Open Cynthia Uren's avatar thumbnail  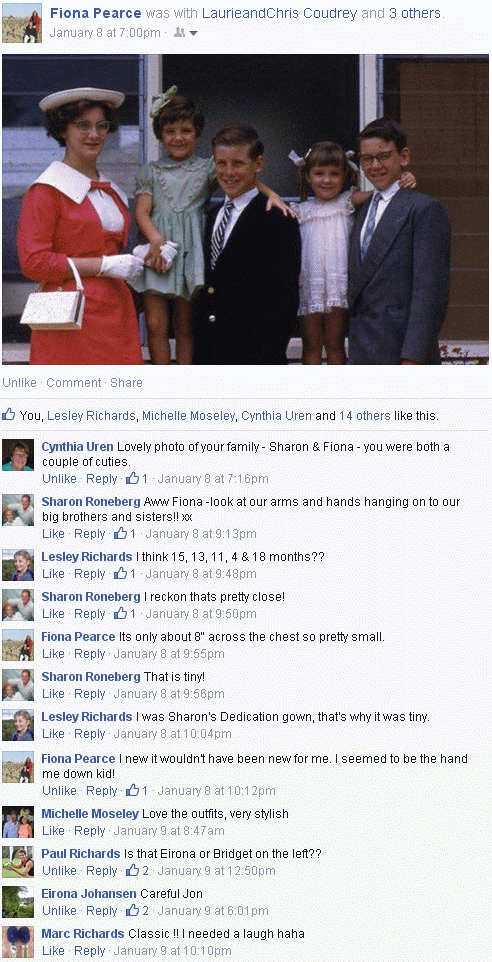tap(18, 455)
